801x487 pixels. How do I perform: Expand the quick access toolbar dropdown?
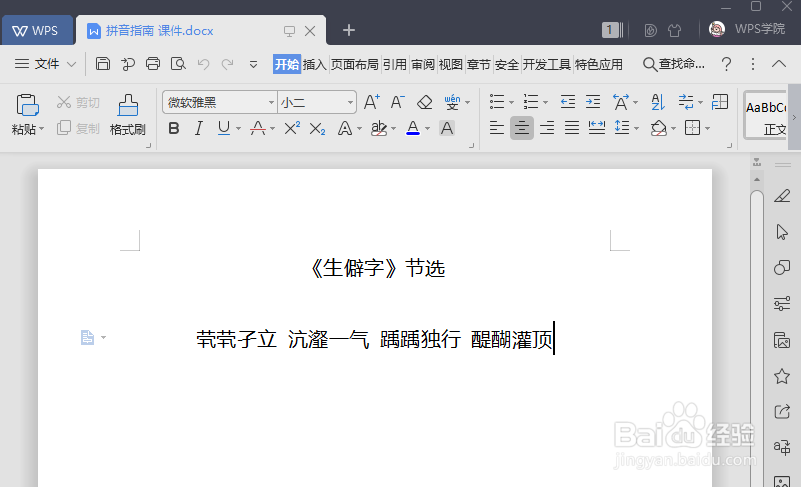(253, 64)
